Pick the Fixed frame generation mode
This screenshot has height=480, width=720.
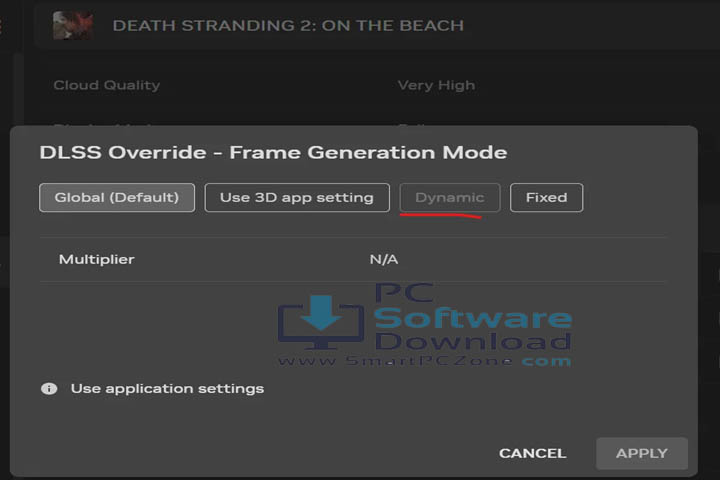point(546,198)
